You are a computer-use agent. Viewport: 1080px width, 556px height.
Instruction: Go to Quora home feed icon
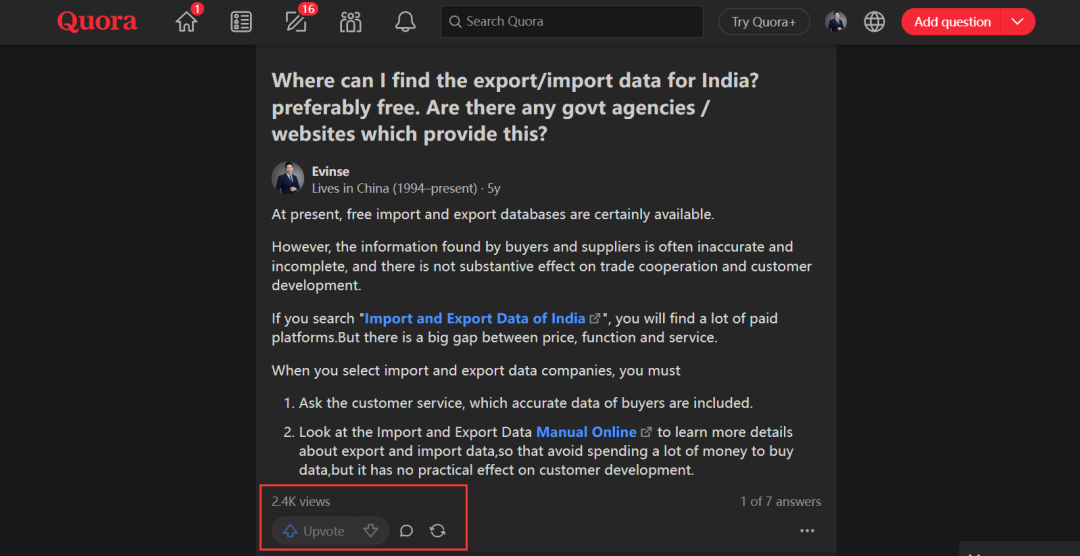(x=186, y=22)
